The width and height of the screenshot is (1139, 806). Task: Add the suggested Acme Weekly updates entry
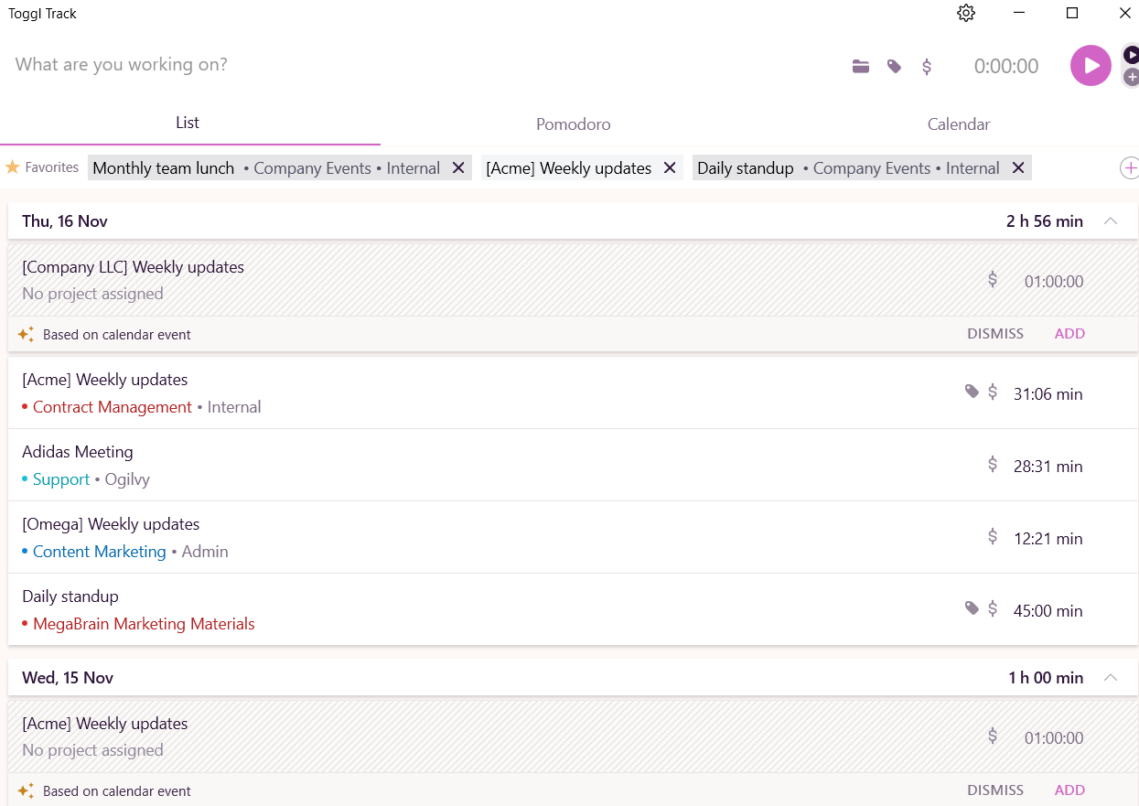[1069, 790]
